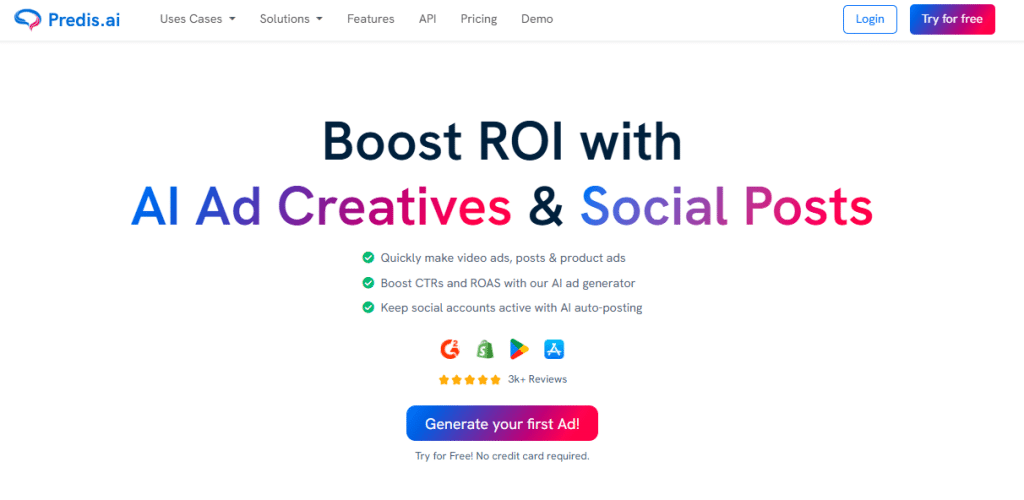Expand the Solutions dropdown arrow

[319, 19]
